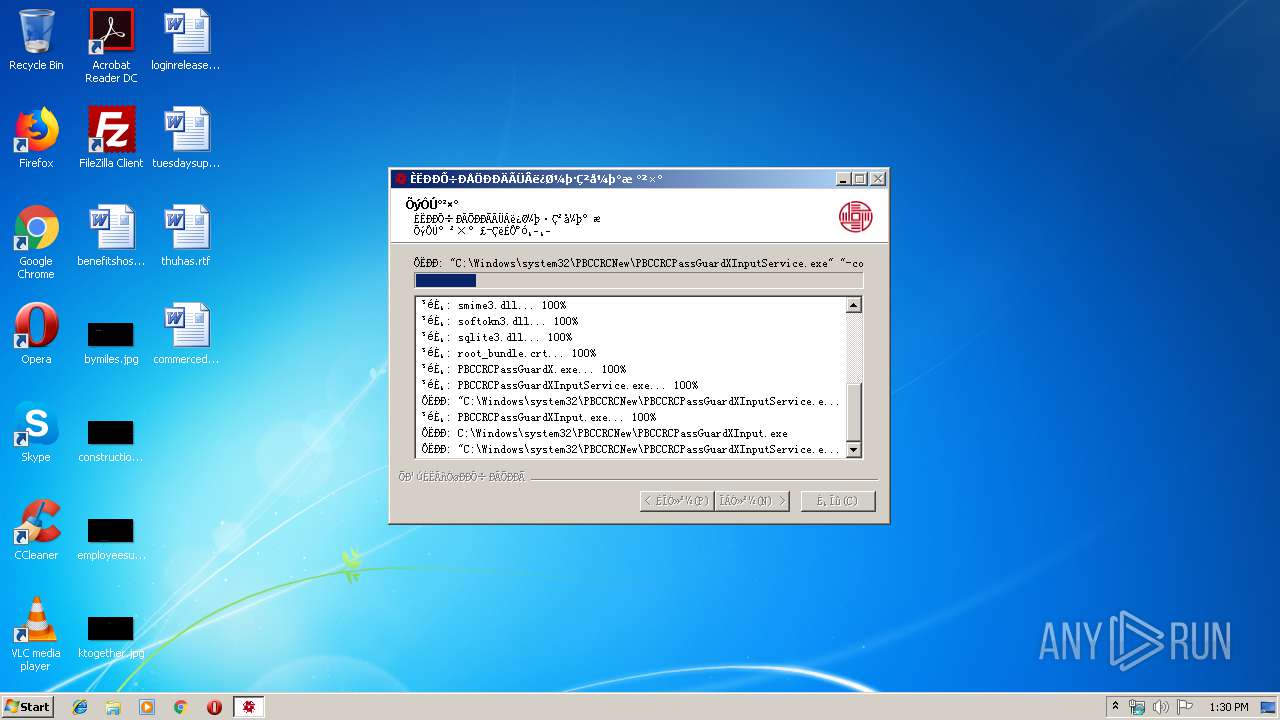Viewport: 1280px width, 720px height.
Task: Launch Opera browser from desktop
Action: pyautogui.click(x=36, y=334)
